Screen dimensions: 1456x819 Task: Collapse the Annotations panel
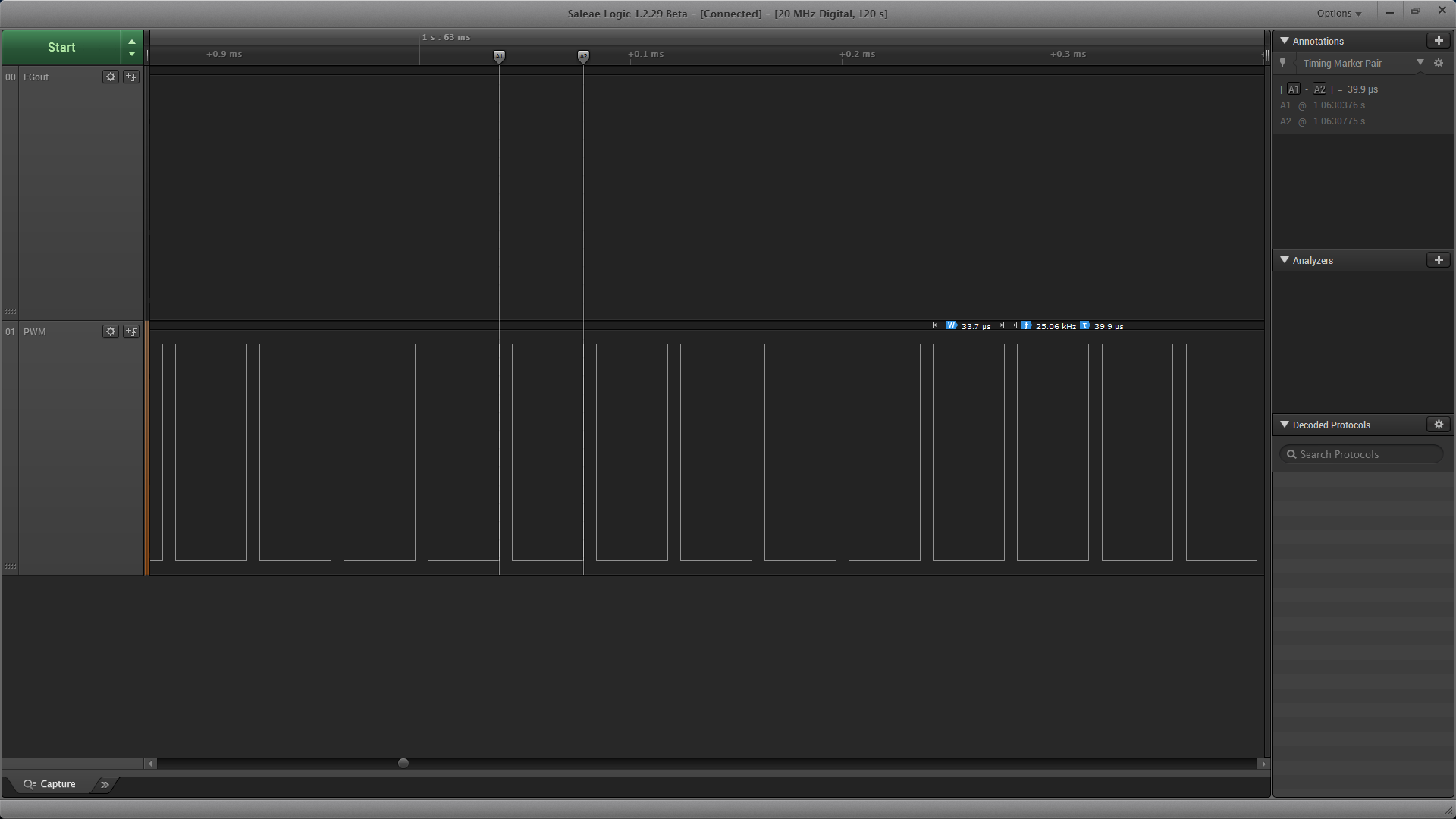coord(1285,41)
